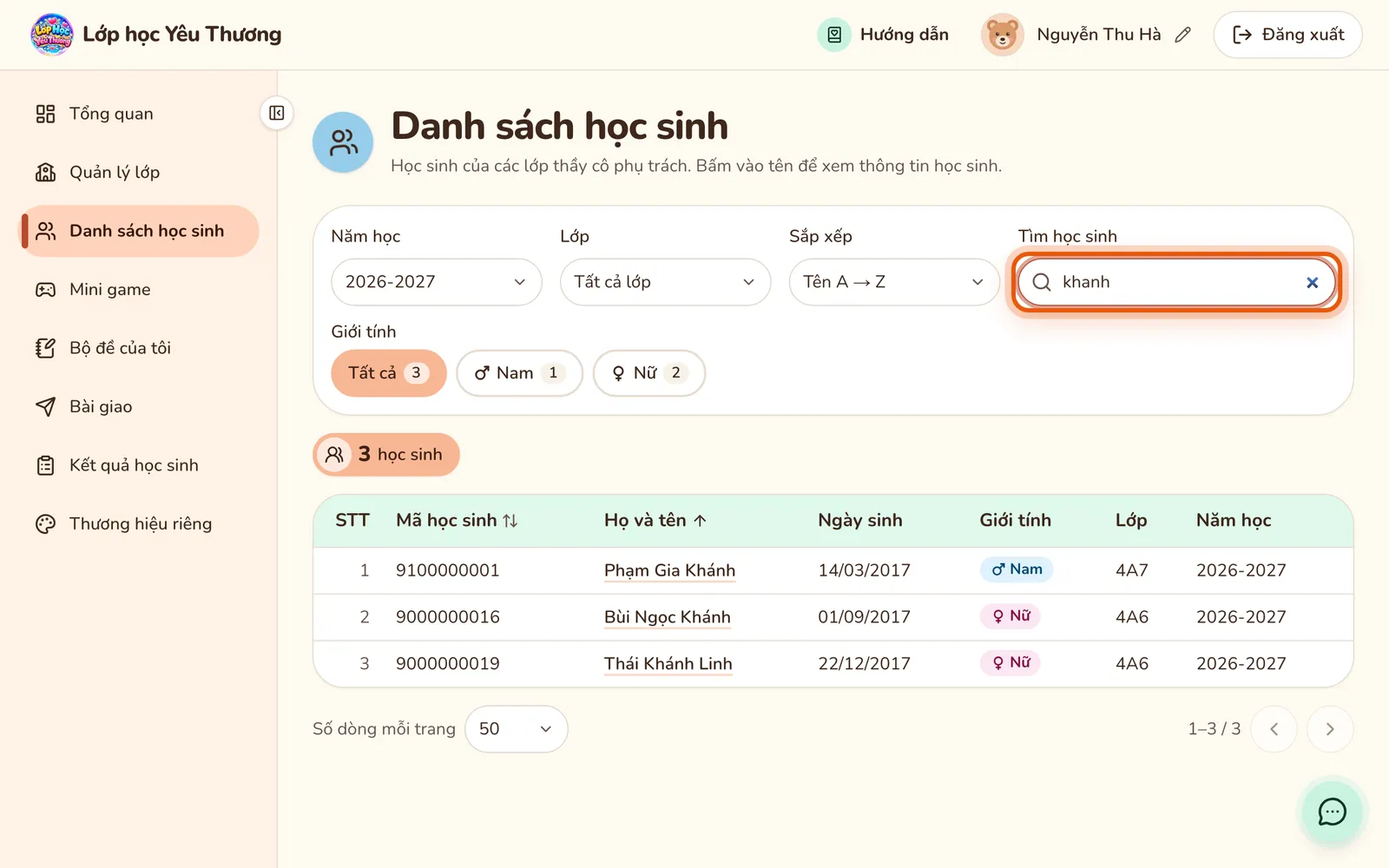Screen dimensions: 1389x868
Task: Click the bear avatar picture
Action: (x=1003, y=35)
